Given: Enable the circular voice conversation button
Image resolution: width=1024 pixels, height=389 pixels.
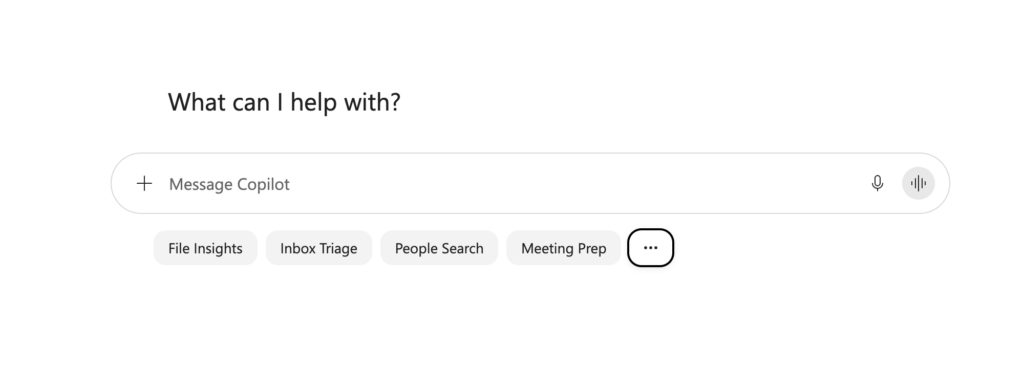Looking at the screenshot, I should click(x=918, y=183).
